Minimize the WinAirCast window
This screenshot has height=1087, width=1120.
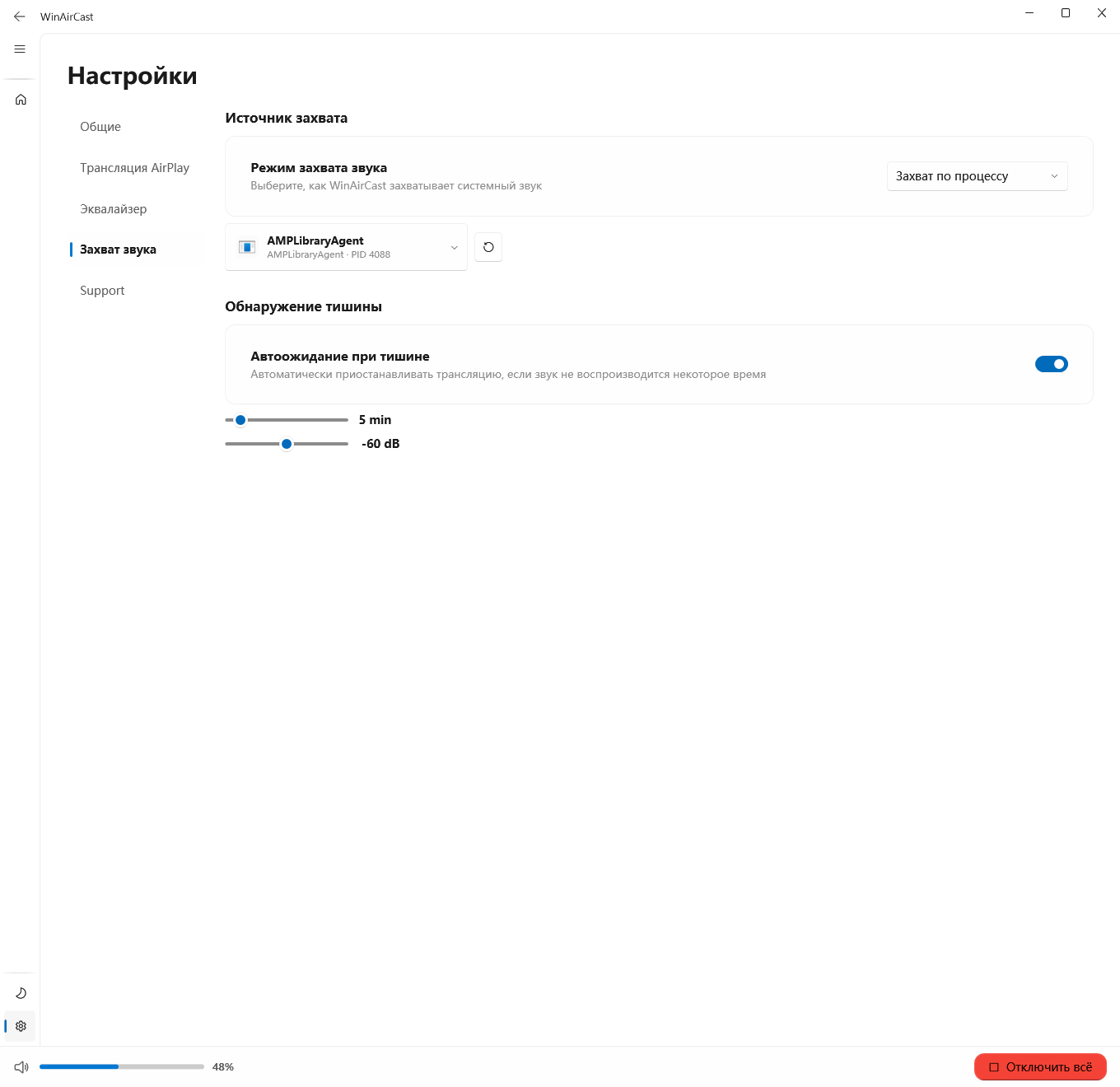coord(1029,13)
